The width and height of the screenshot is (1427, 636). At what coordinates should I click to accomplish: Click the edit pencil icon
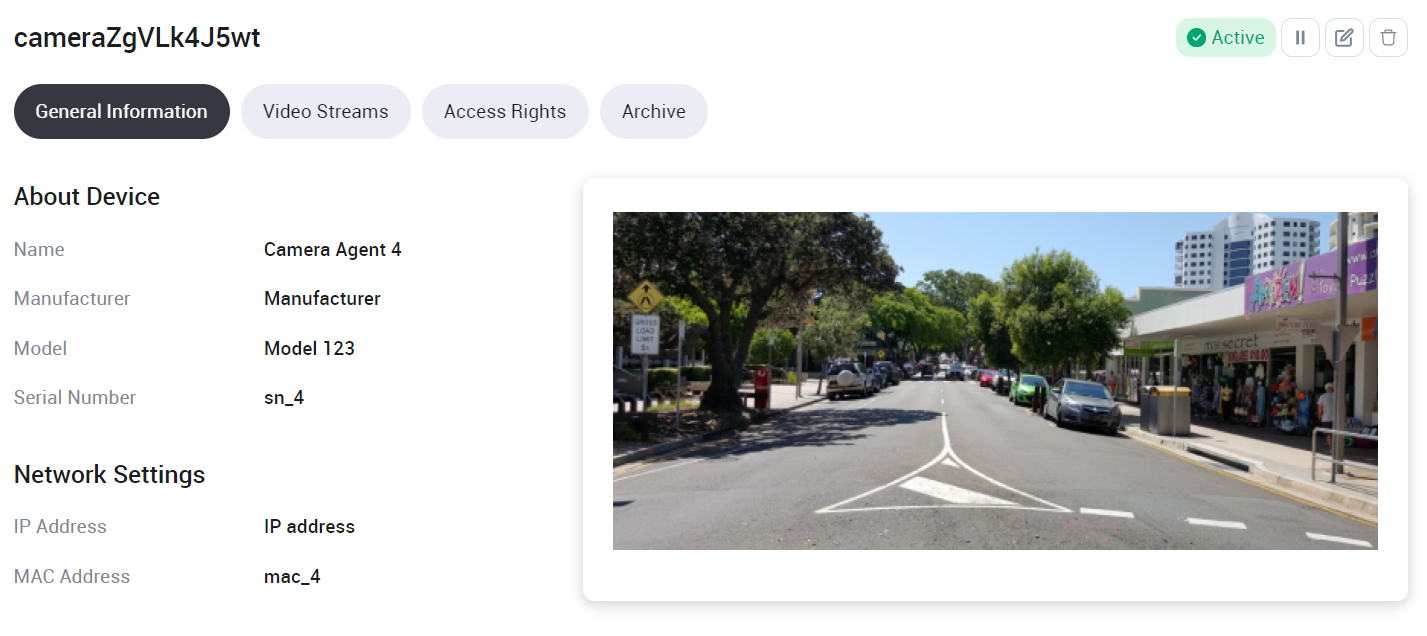[1344, 38]
